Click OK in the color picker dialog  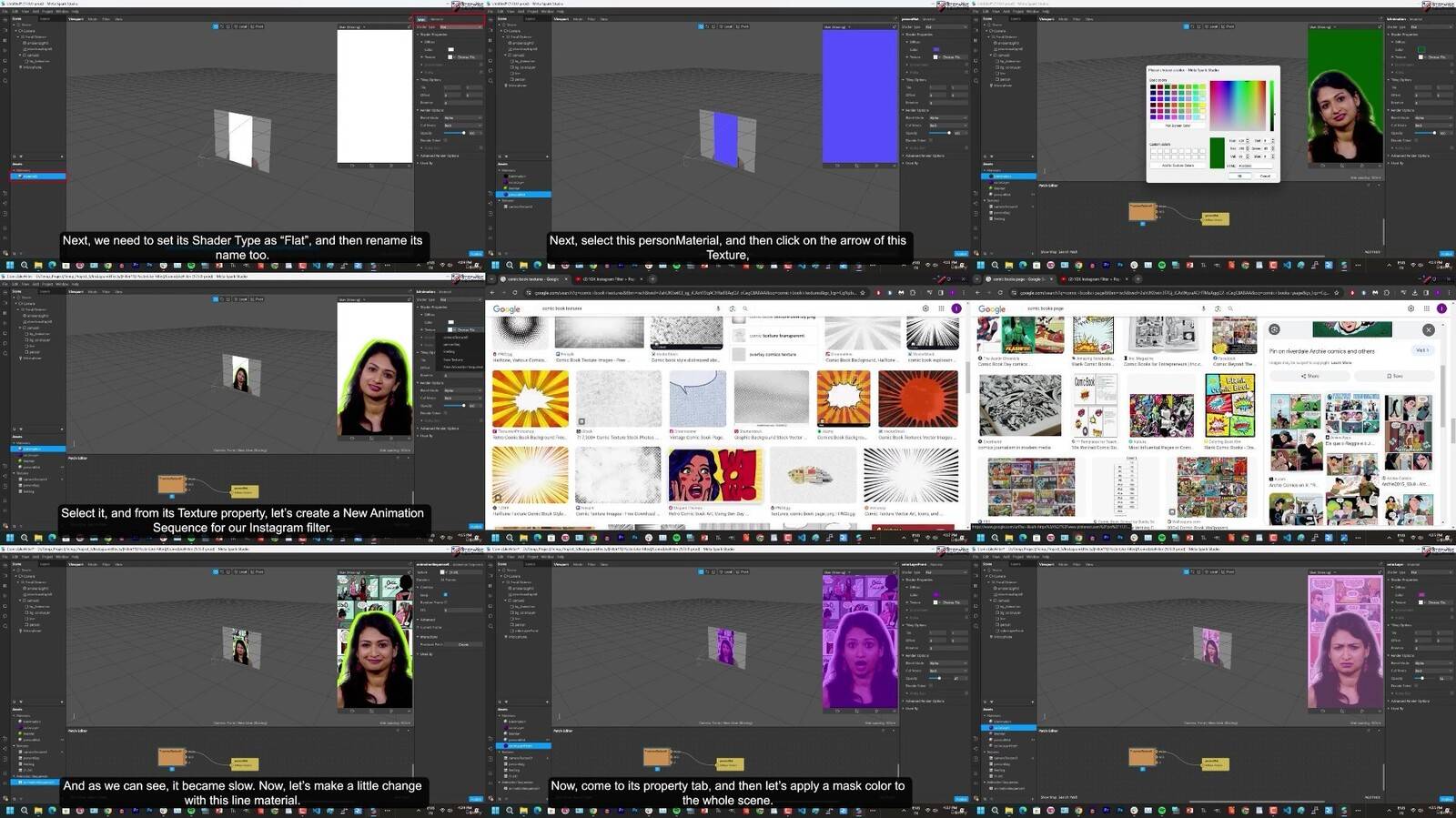pos(1239,176)
